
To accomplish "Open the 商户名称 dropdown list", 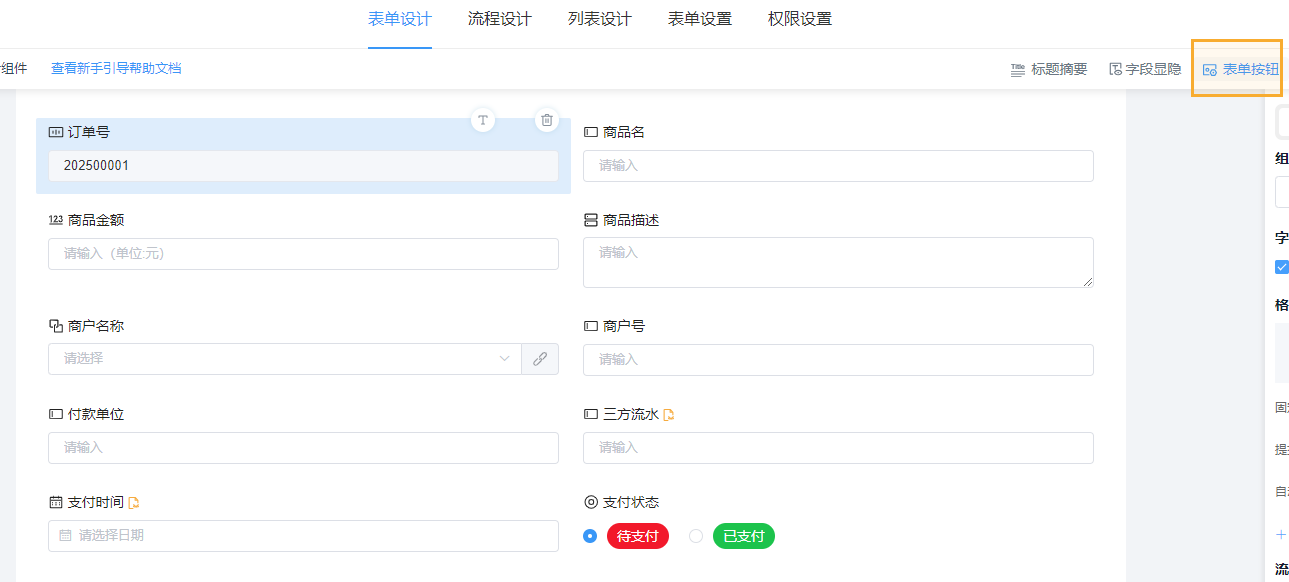I will pos(505,358).
